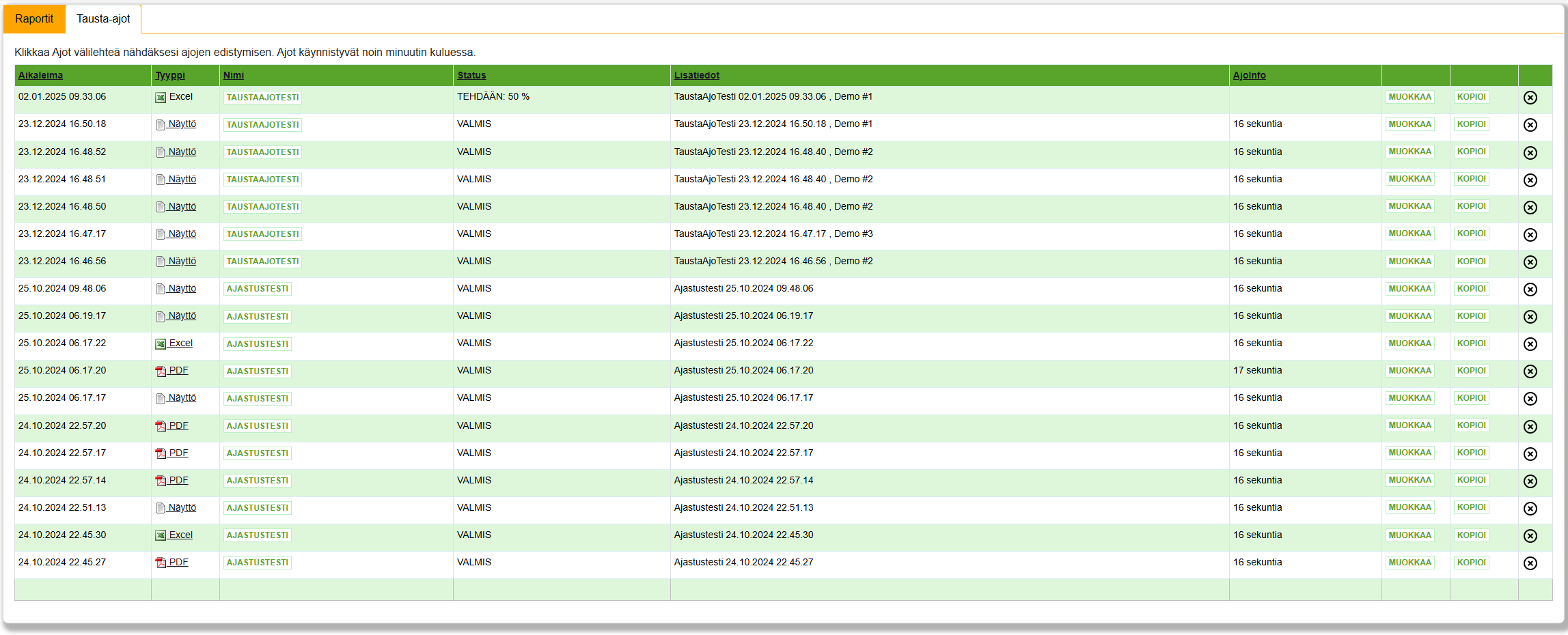The image size is (1568, 635).
Task: Click the PDF icon in the 25.10.2024 06.17.20 row
Action: [x=161, y=371]
